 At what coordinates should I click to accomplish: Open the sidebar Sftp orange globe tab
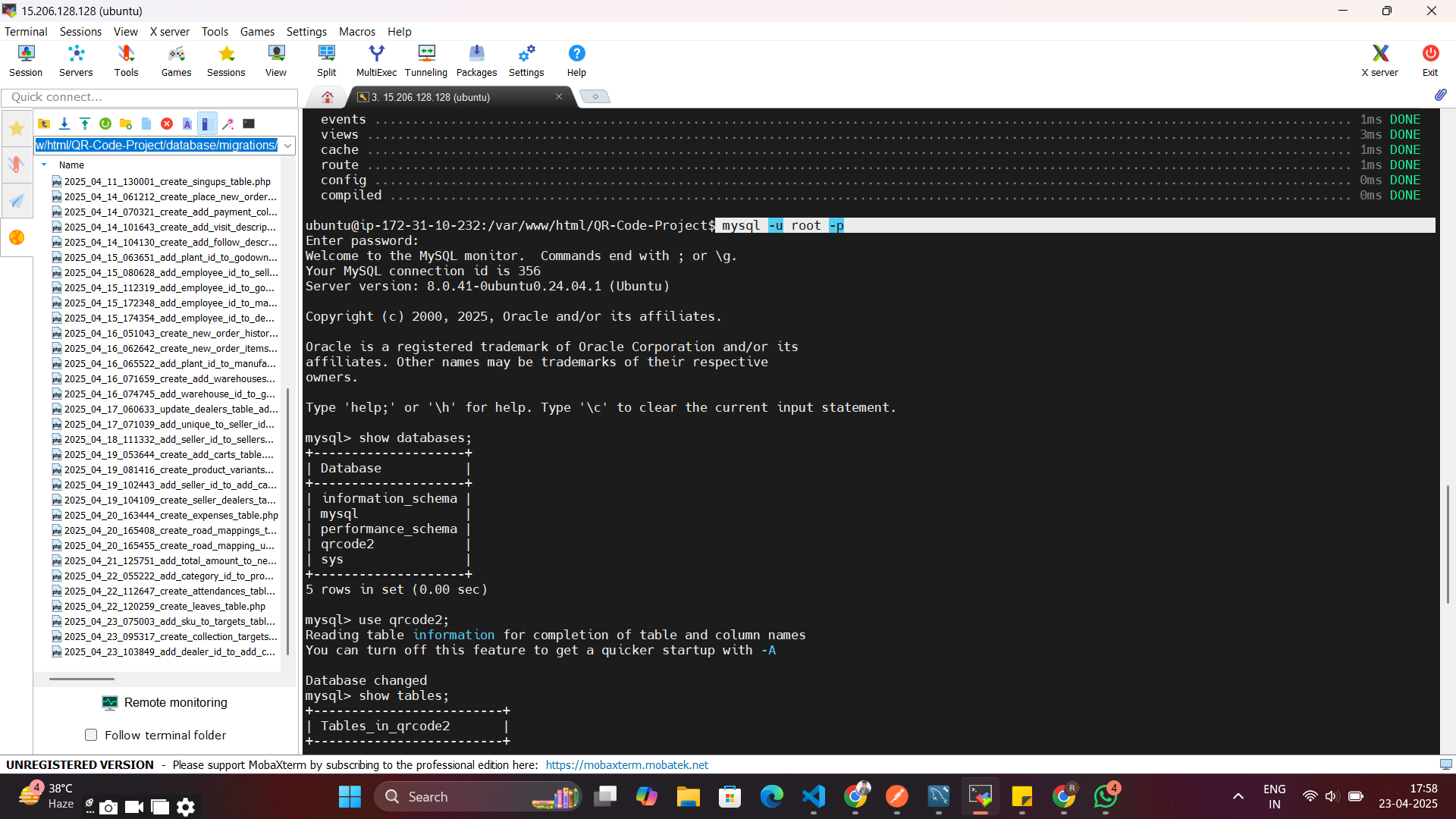(17, 237)
